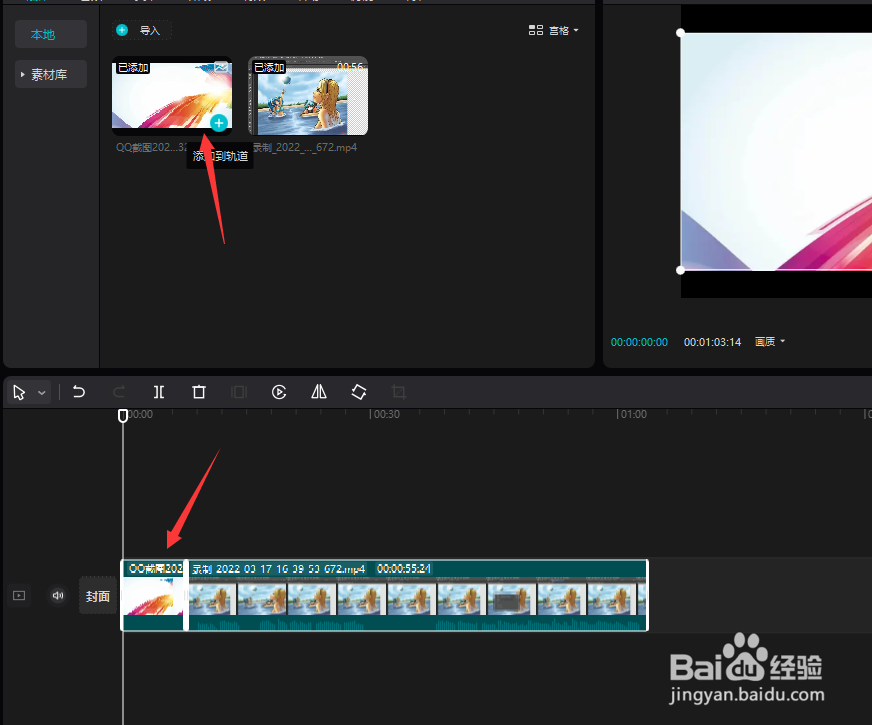Screen dimensions: 872x725
Task: Choose the selection pointer tool
Action: click(x=19, y=393)
